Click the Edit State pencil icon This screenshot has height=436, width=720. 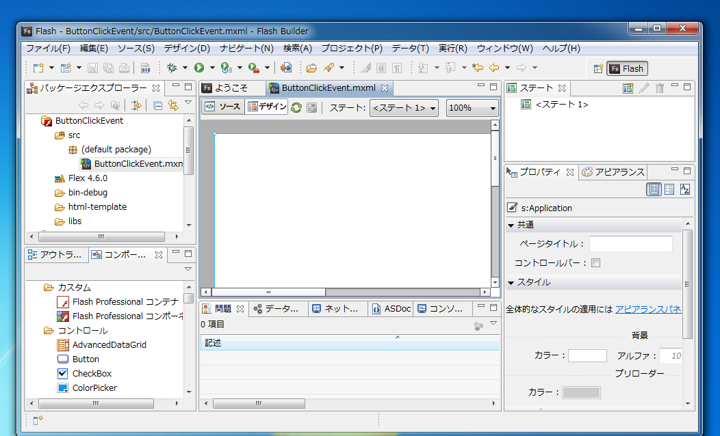coord(644,88)
